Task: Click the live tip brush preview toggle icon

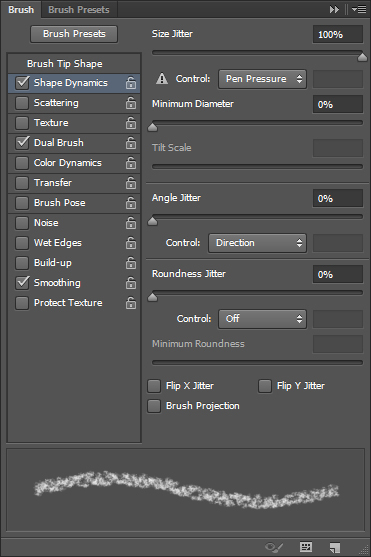Action: pos(274,547)
